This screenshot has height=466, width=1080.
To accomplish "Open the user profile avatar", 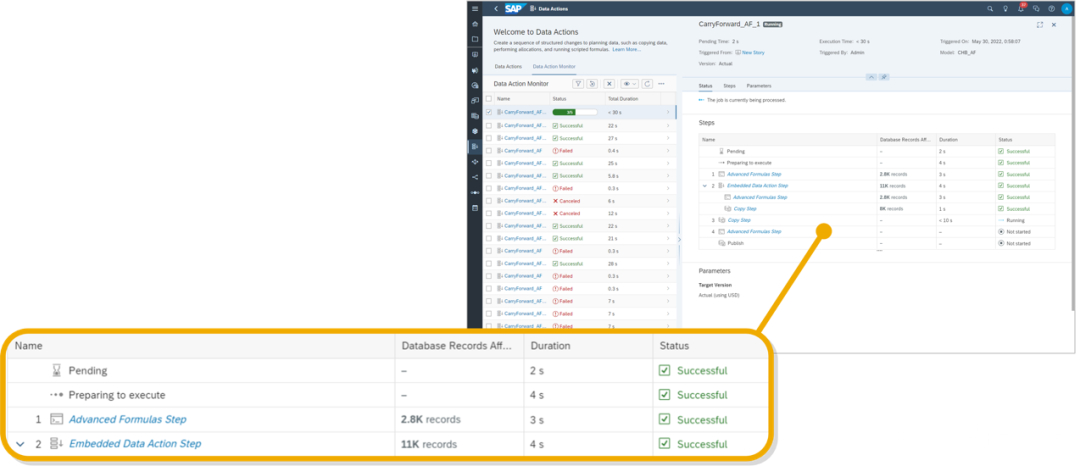I will (x=1067, y=9).
